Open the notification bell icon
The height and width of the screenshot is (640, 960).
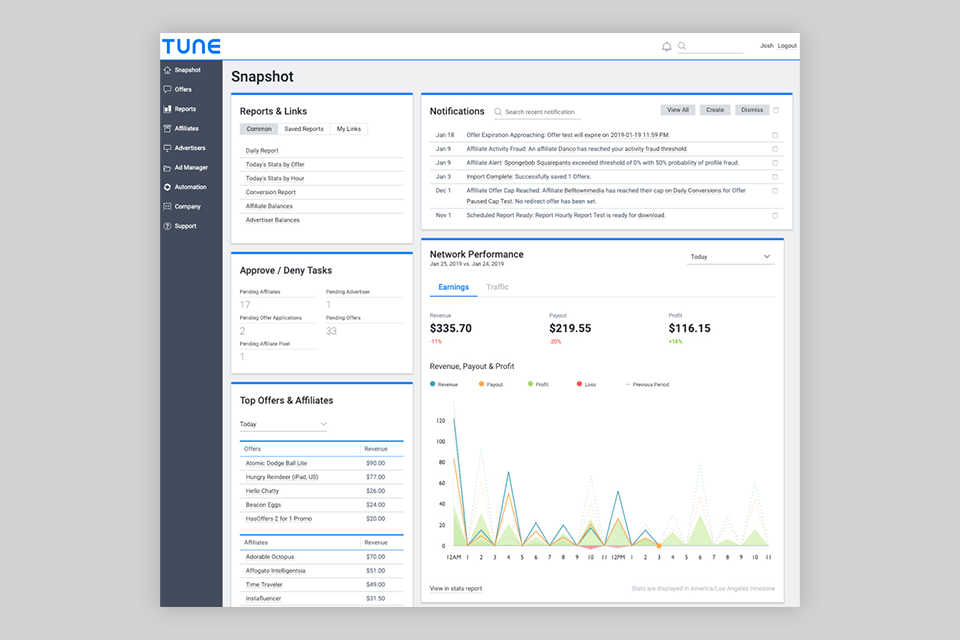tap(667, 47)
